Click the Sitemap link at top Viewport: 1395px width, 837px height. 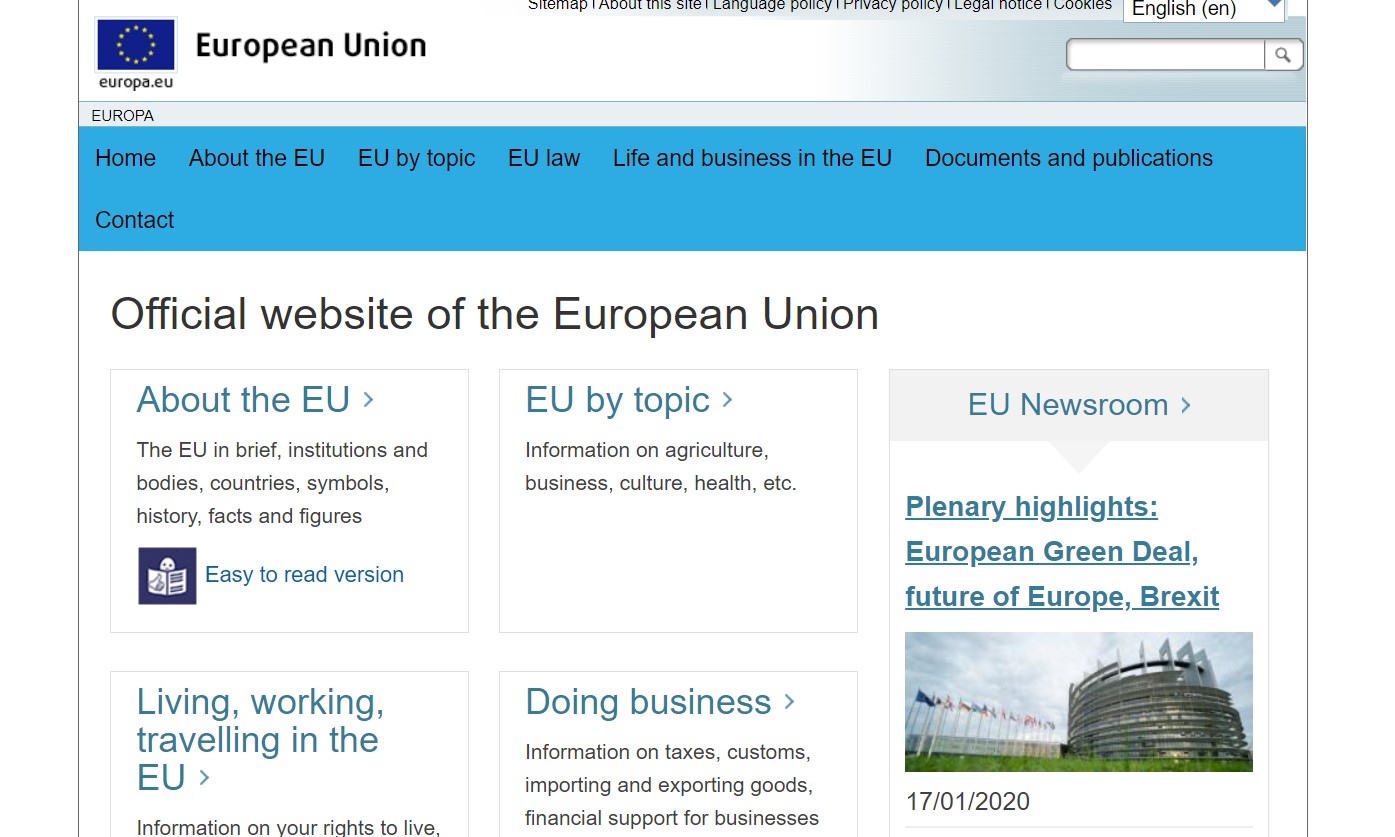[x=557, y=5]
